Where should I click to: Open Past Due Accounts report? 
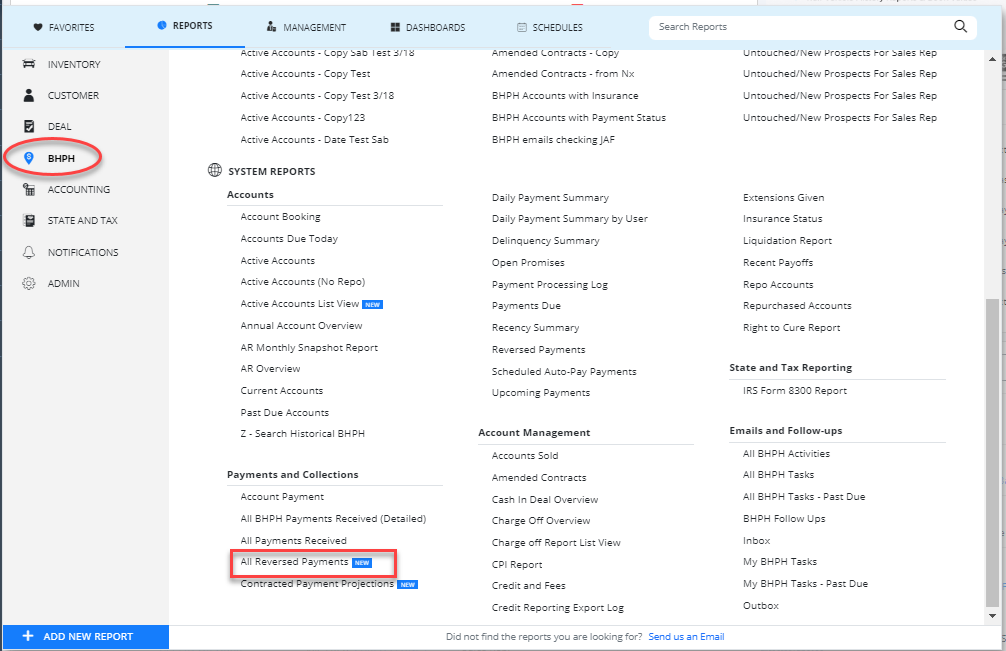285,412
